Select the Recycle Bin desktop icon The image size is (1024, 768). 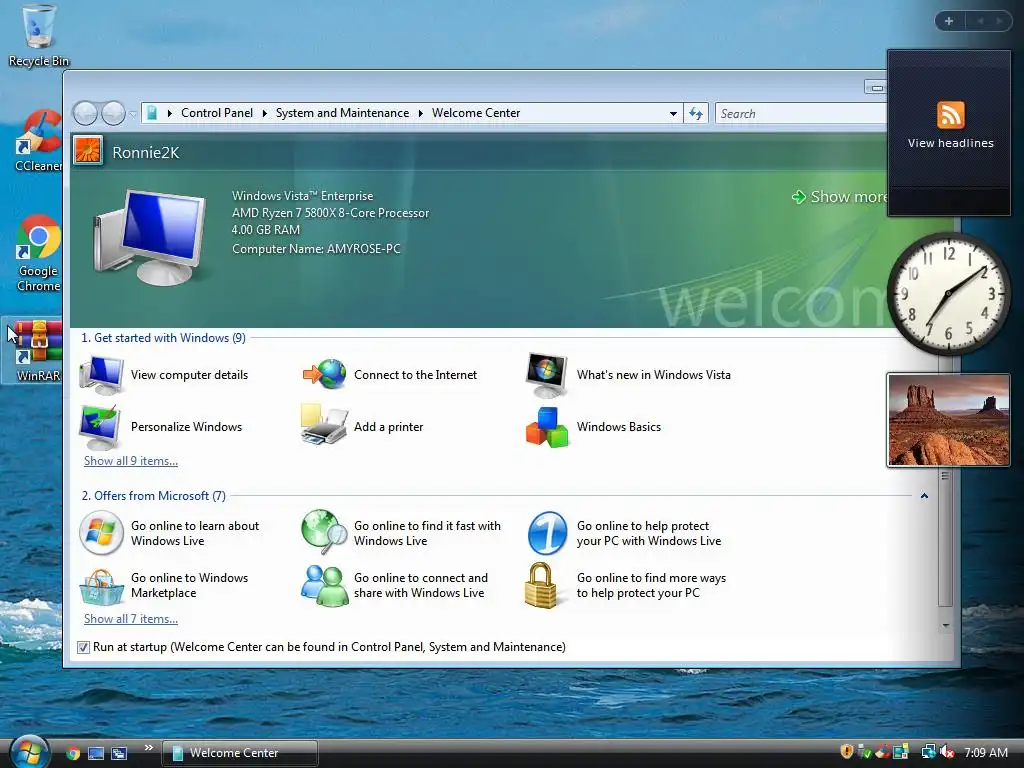coord(38,36)
